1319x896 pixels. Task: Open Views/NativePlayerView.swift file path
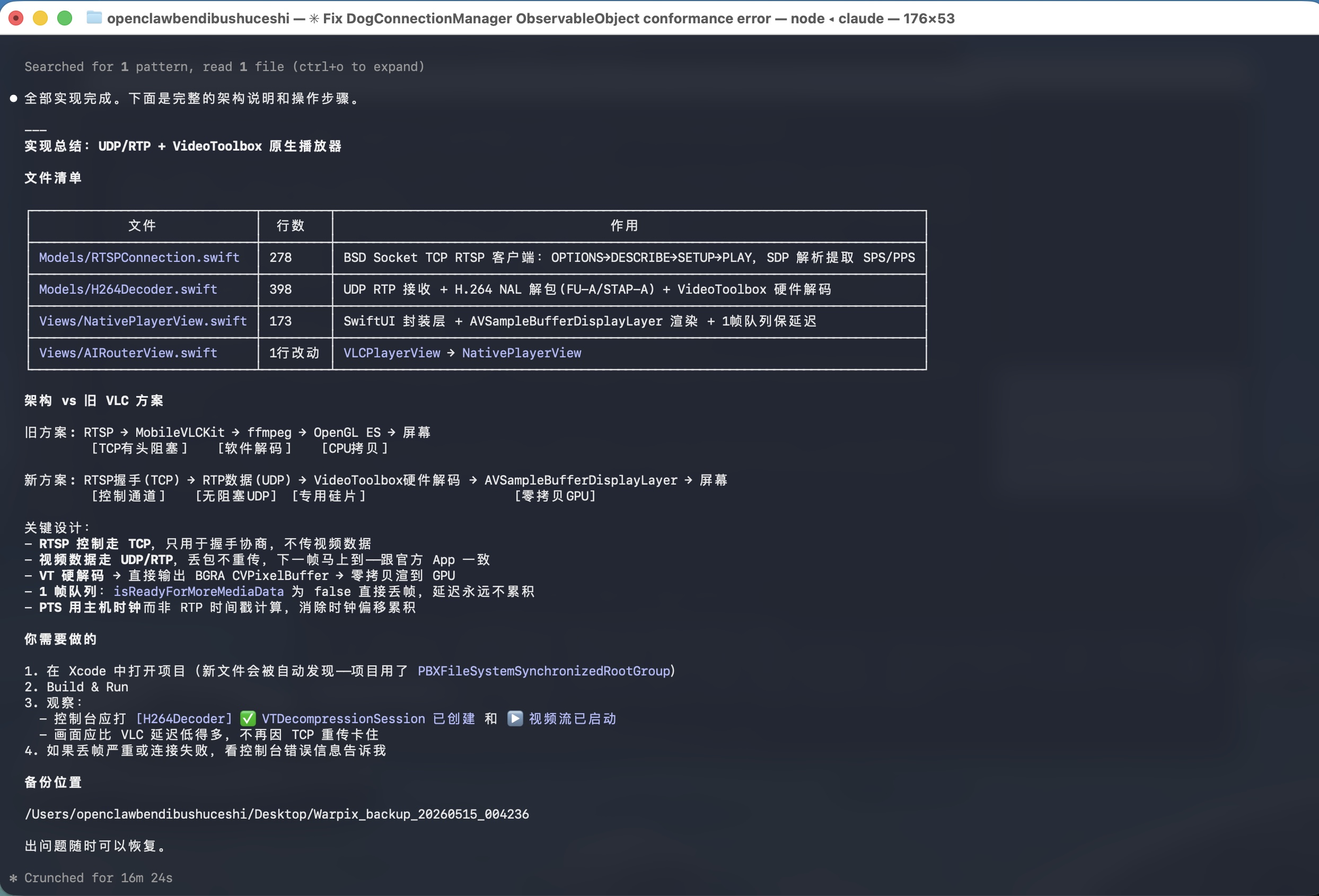coord(143,321)
